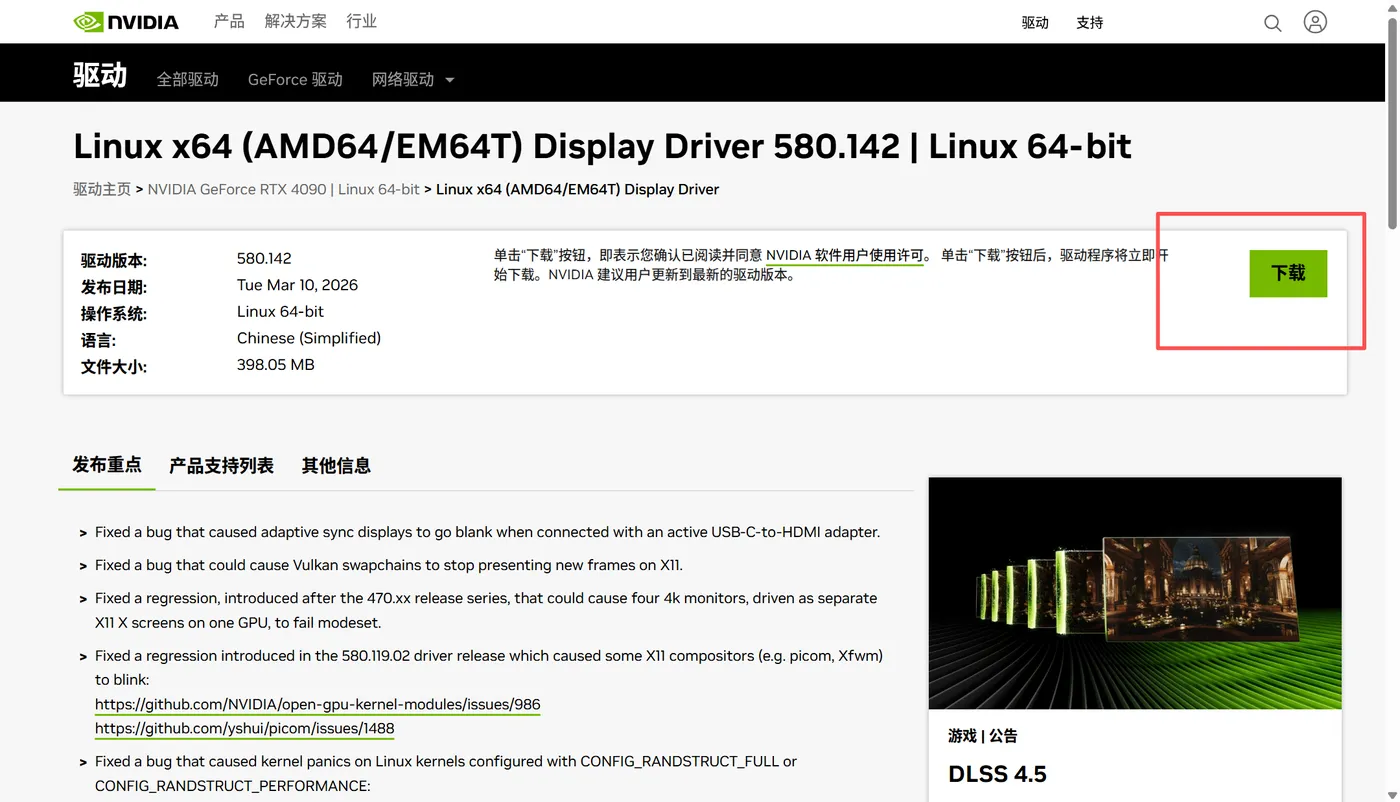Image resolution: width=1400 pixels, height=802 pixels.
Task: Click the page vertical scrollbar
Action: 1392,125
